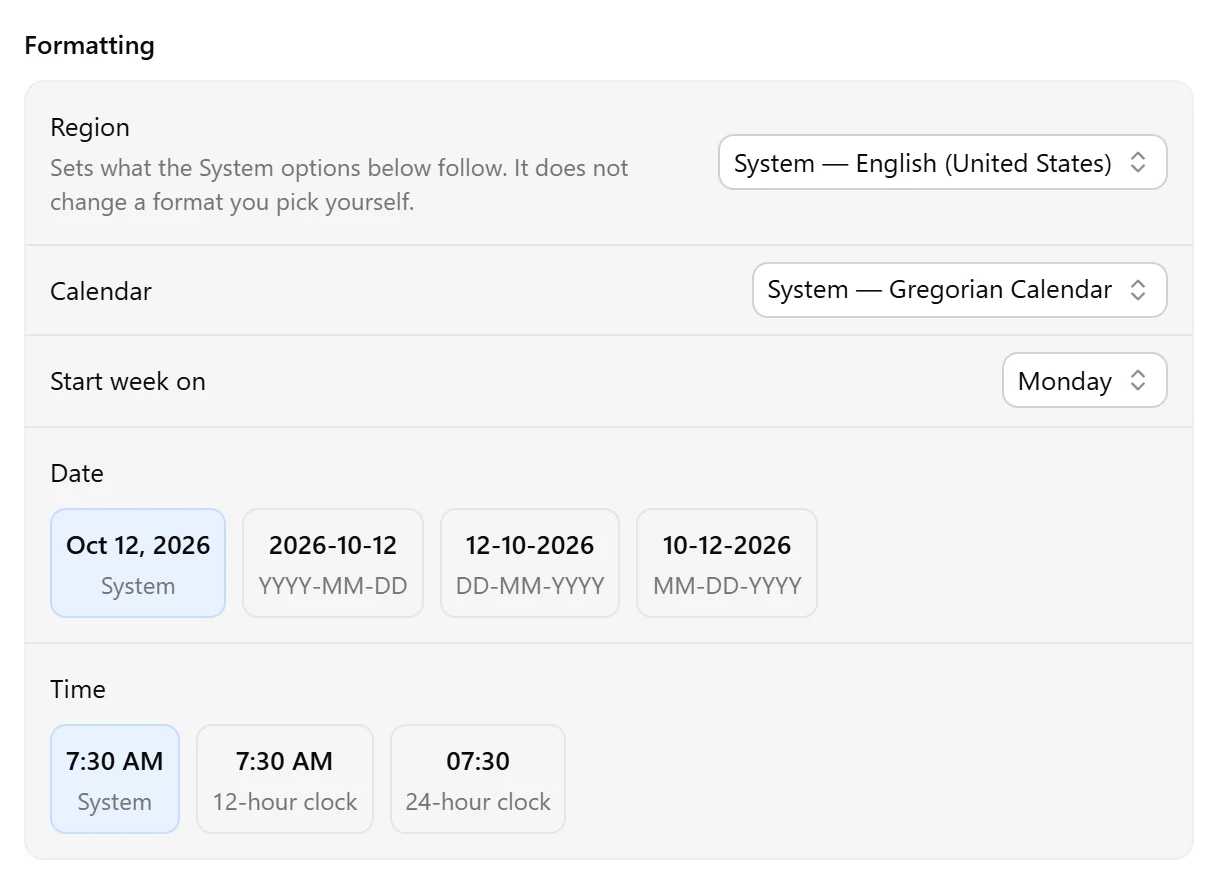Select the YYYY-MM-DD date format
The image size is (1218, 884).
(x=333, y=563)
